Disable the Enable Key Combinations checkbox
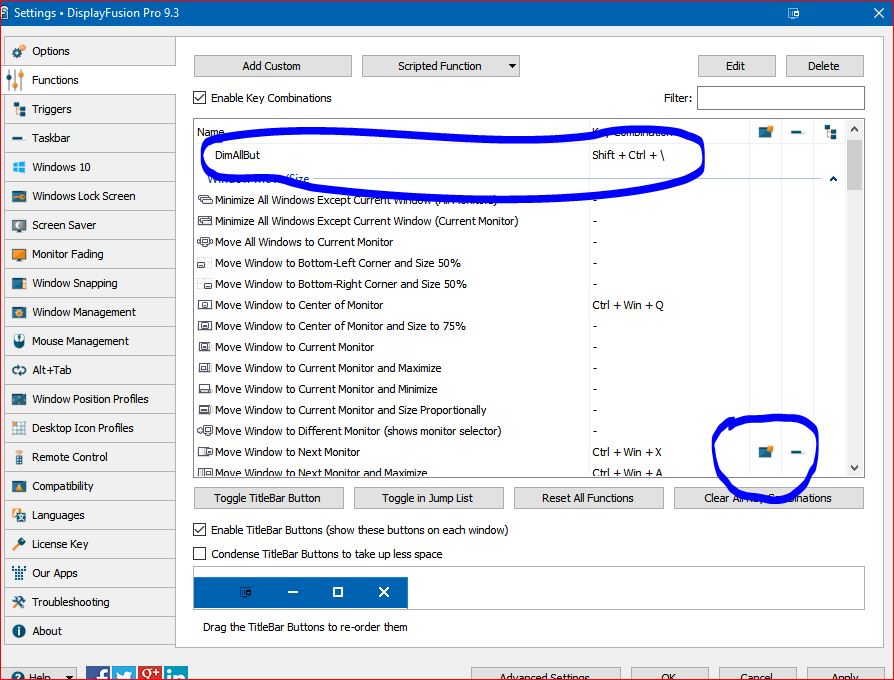894x680 pixels. click(x=200, y=98)
